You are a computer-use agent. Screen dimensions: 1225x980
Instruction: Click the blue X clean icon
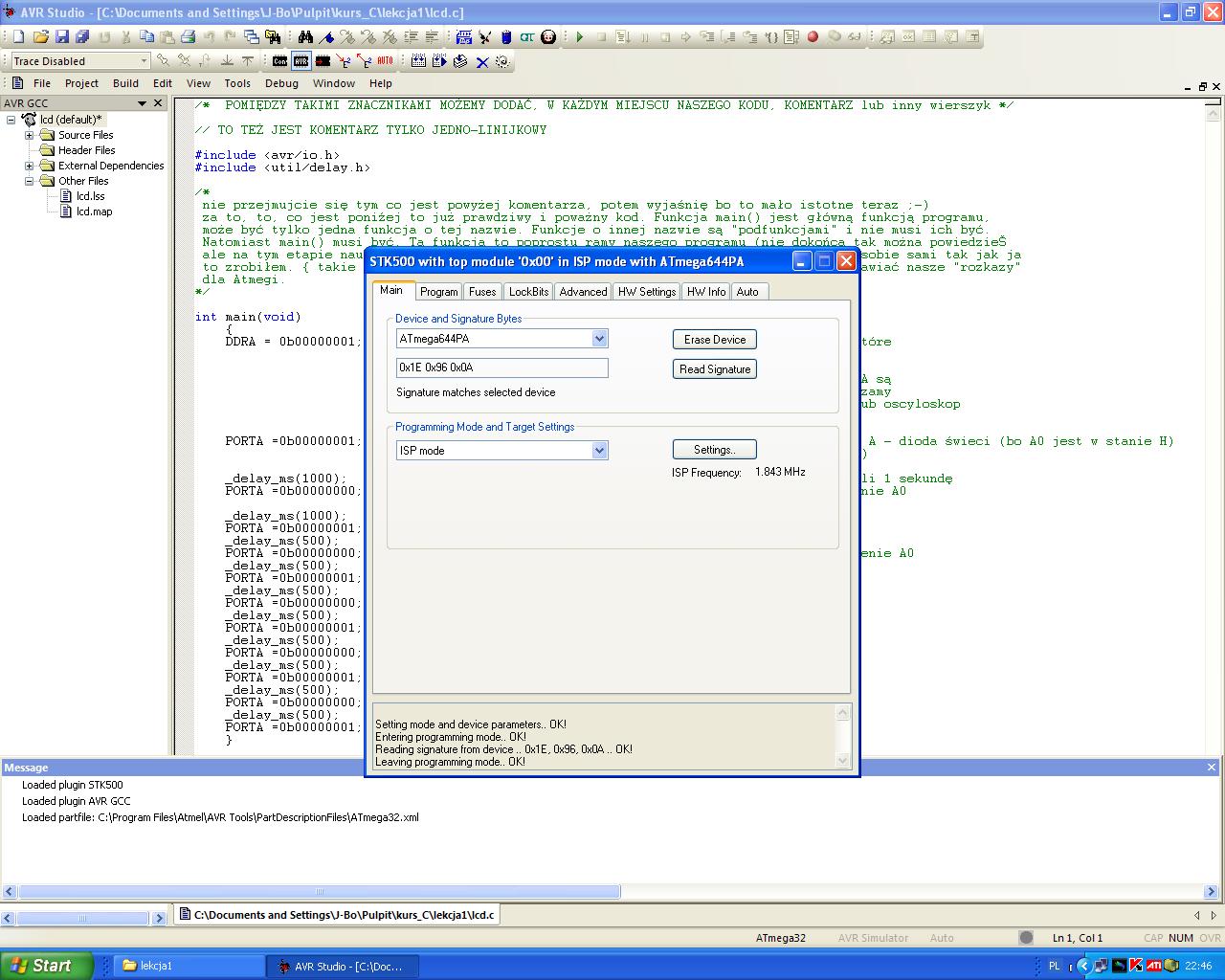pyautogui.click(x=482, y=62)
